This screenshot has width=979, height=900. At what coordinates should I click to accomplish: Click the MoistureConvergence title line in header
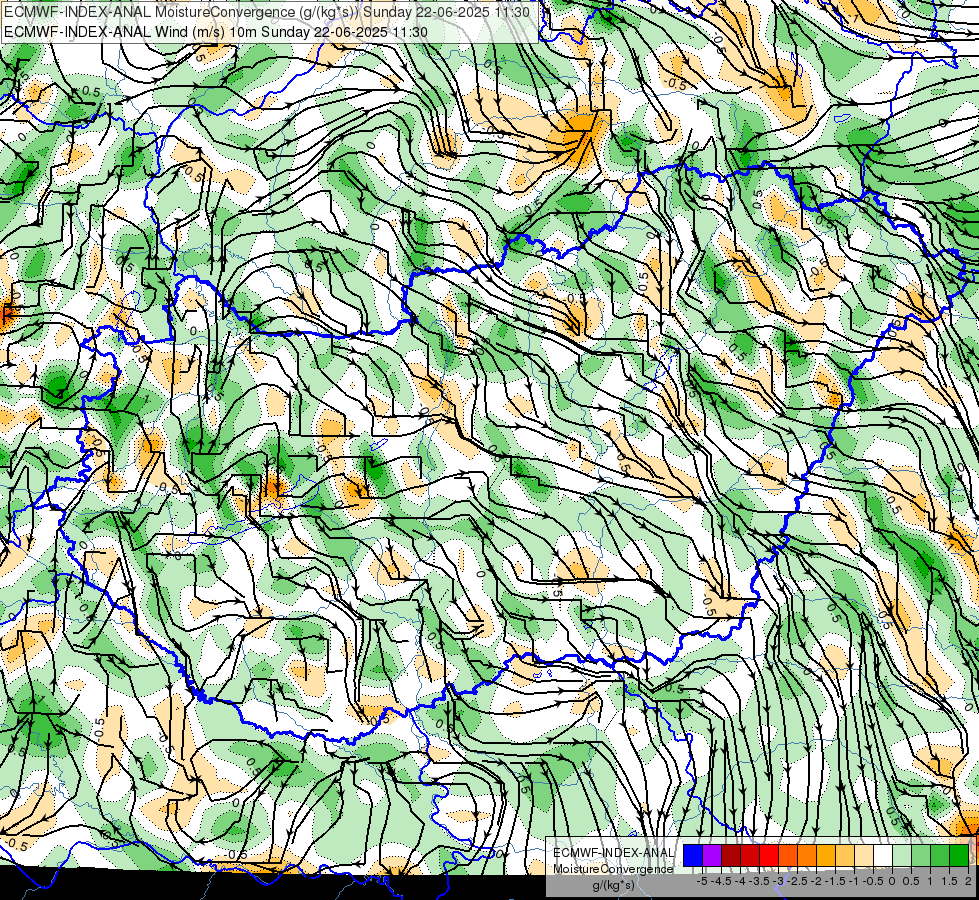click(x=267, y=12)
